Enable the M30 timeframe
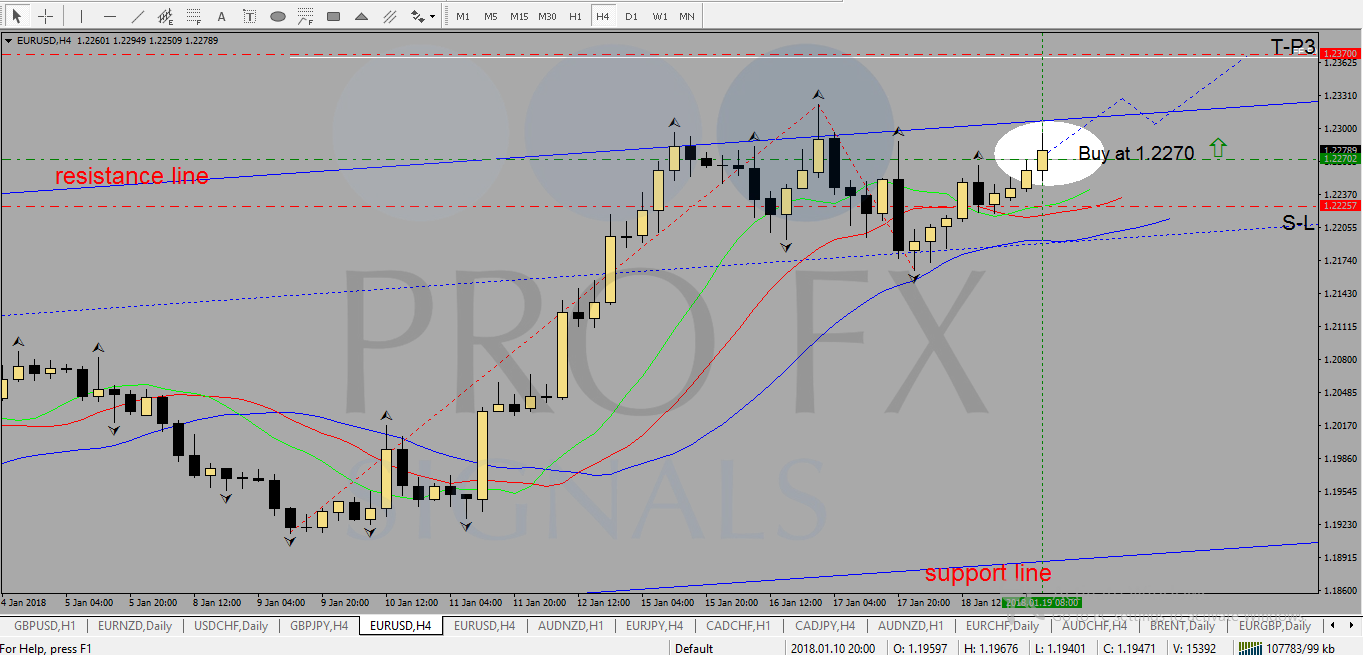 click(547, 16)
